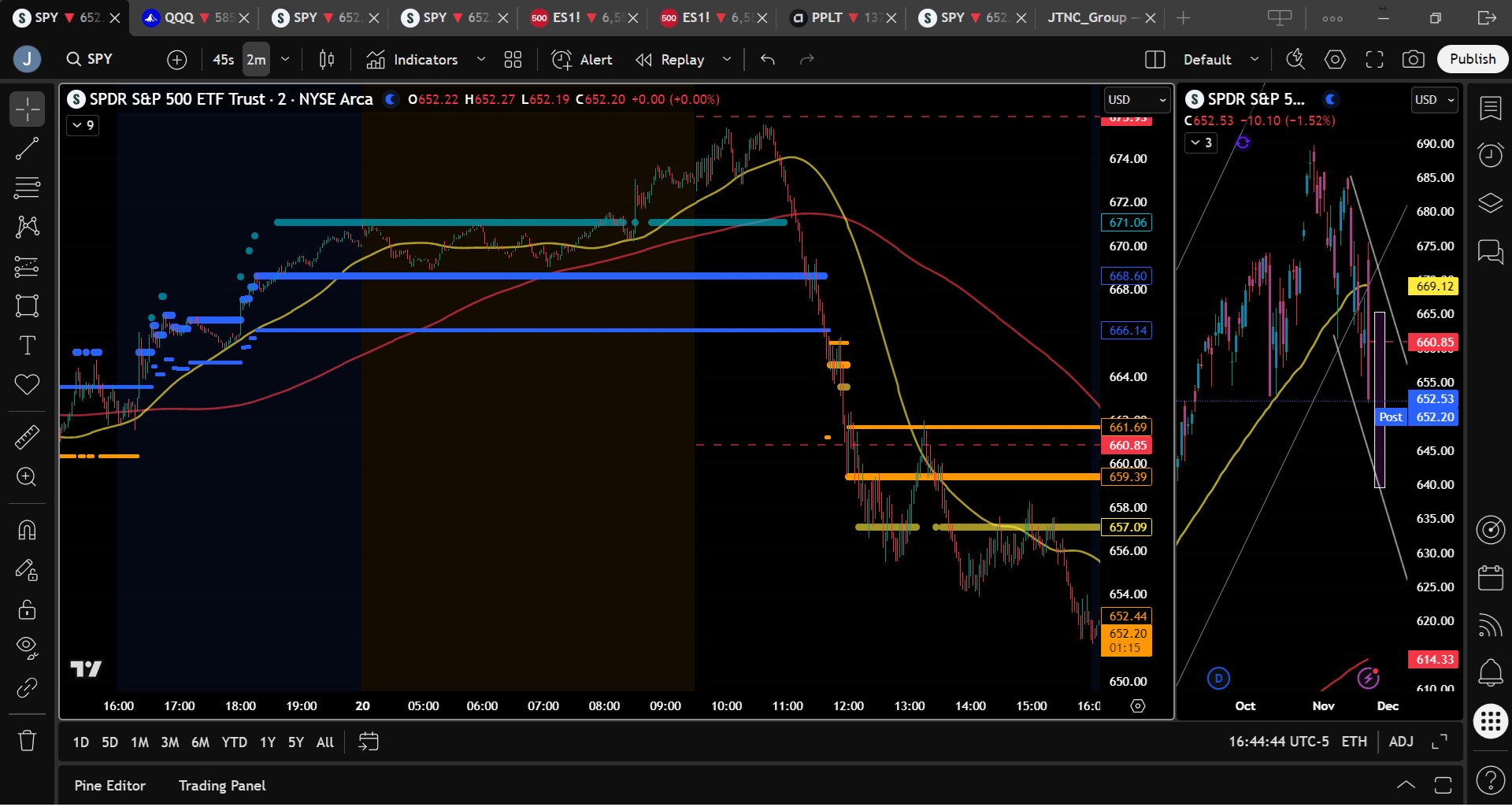Select the ruler measure tool
The height and width of the screenshot is (807, 1512).
(x=27, y=437)
